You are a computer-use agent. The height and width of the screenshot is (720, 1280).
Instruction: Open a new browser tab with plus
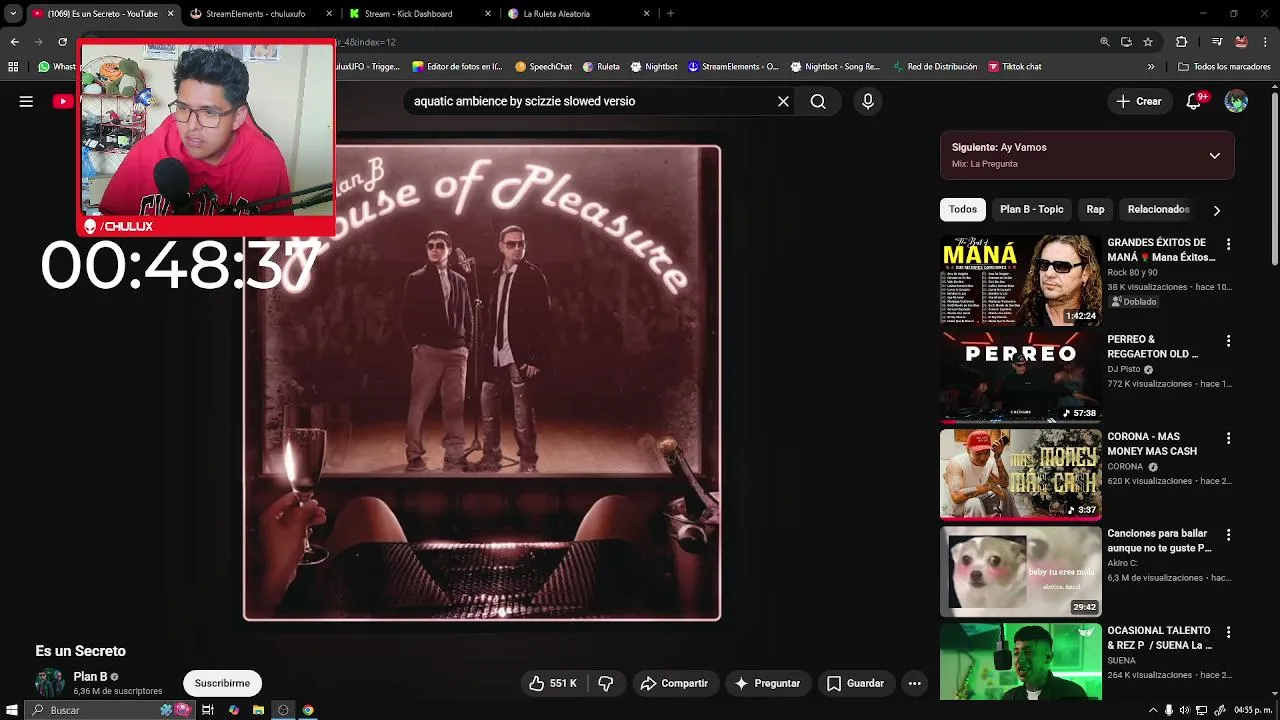click(x=670, y=14)
